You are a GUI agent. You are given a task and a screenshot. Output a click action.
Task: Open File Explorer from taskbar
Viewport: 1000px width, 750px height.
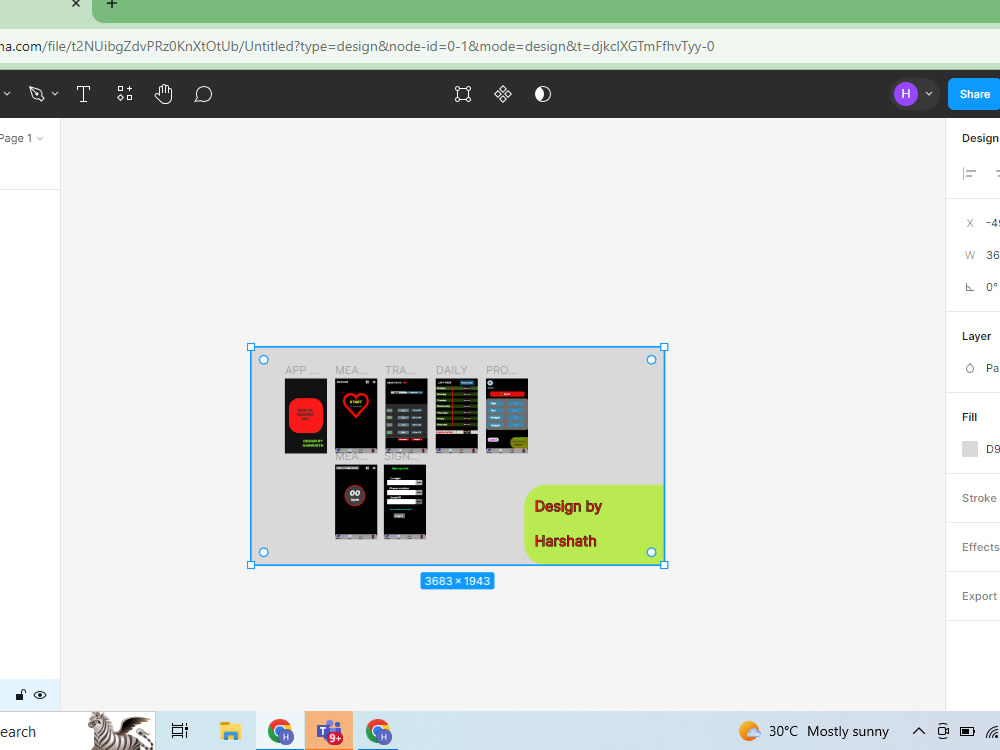pyautogui.click(x=230, y=731)
